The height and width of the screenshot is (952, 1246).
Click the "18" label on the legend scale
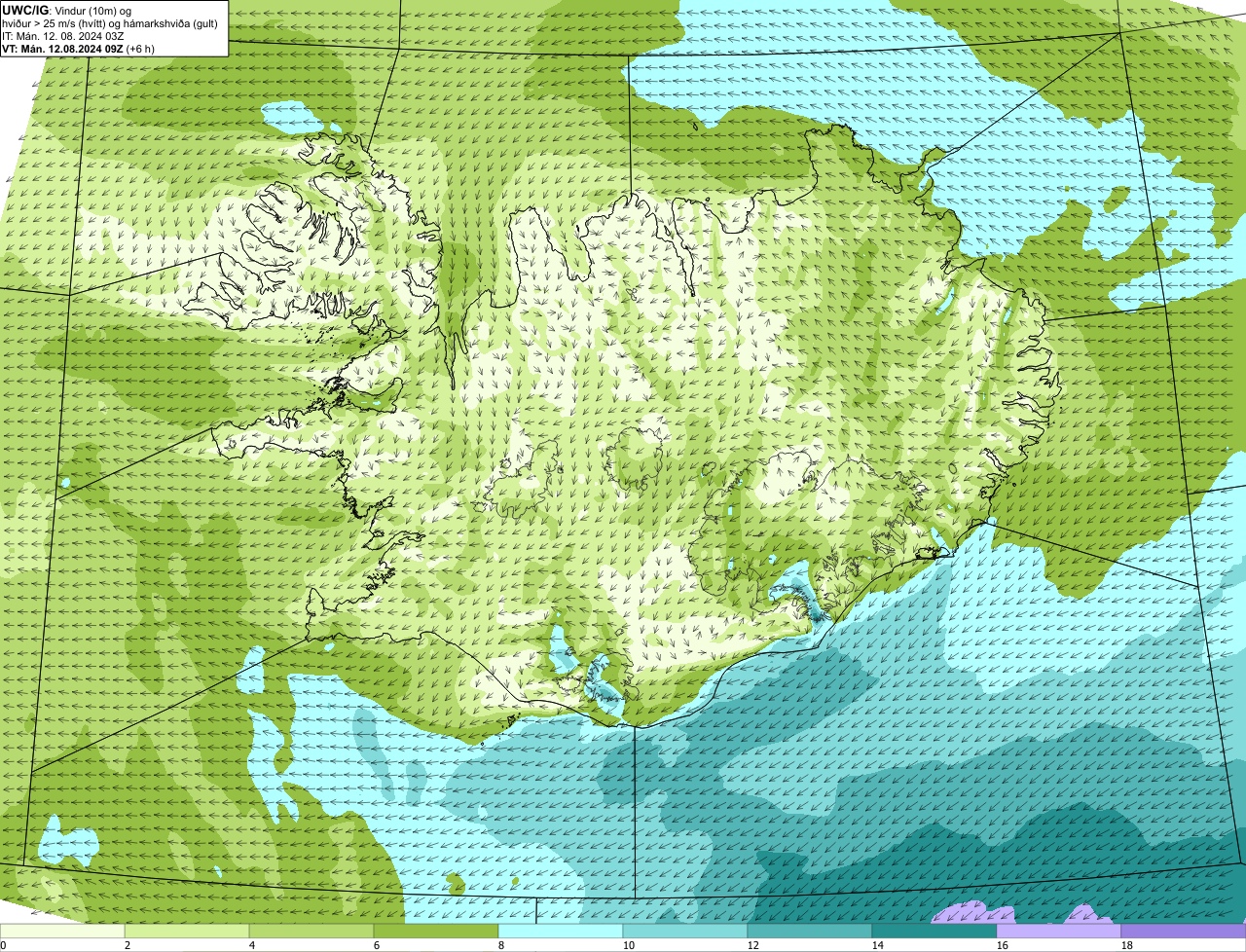tap(1127, 945)
